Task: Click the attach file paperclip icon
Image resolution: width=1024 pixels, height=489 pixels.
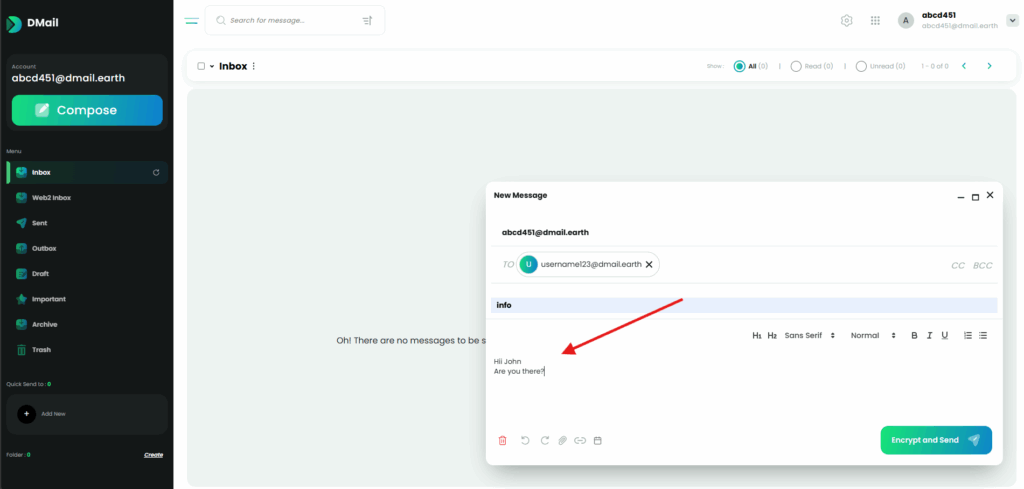Action: (562, 440)
